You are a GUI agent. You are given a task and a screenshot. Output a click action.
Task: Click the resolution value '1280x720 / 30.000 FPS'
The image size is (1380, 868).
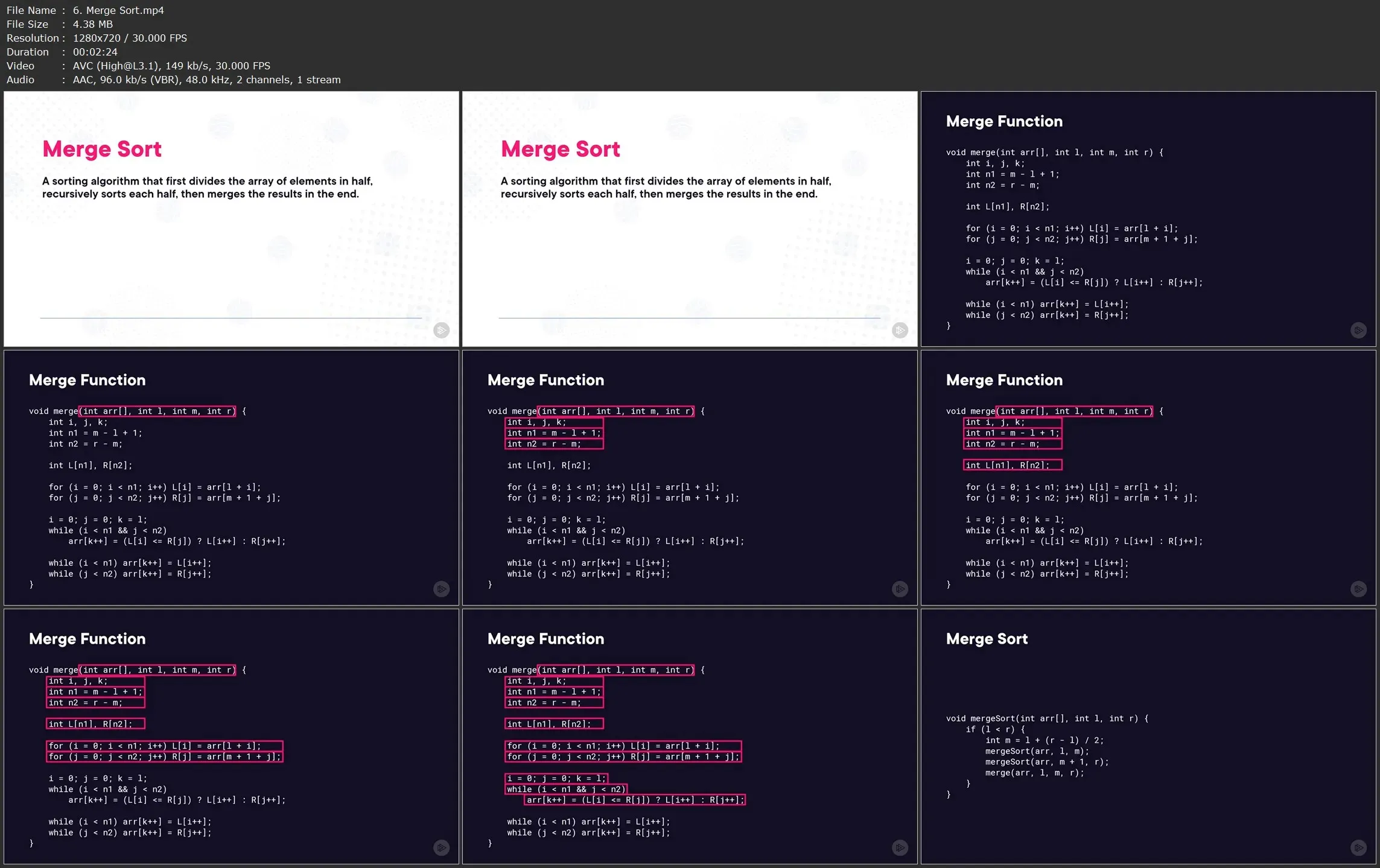130,38
